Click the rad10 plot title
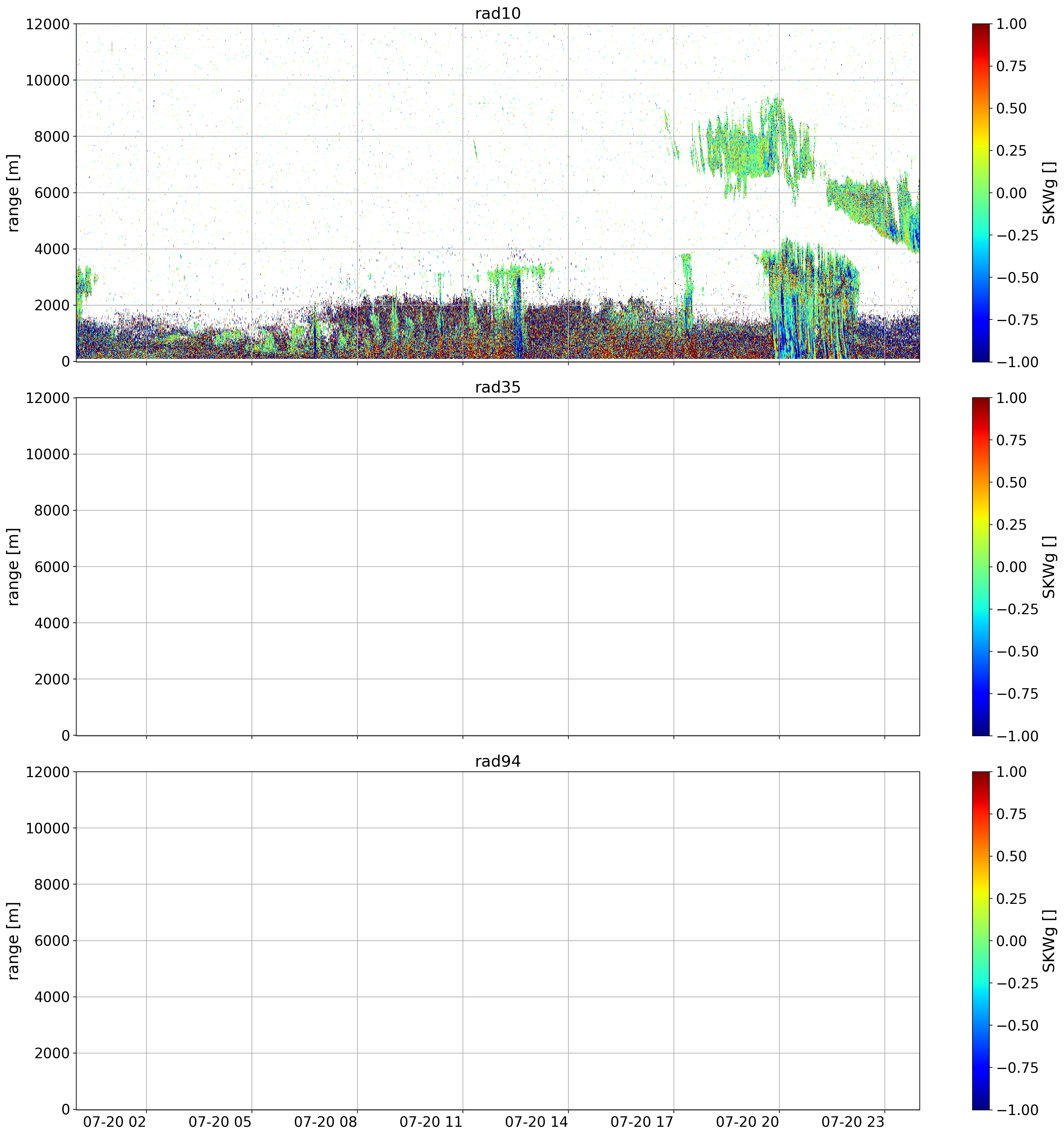 point(498,13)
